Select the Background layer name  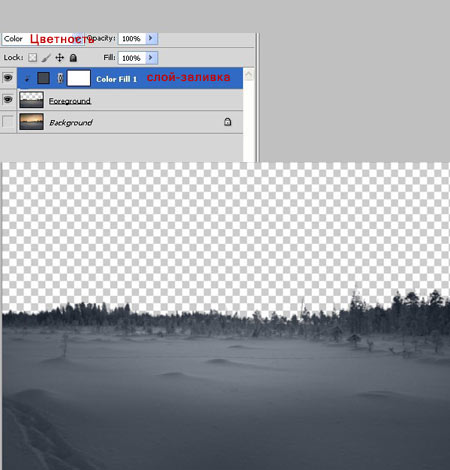[x=71, y=123]
